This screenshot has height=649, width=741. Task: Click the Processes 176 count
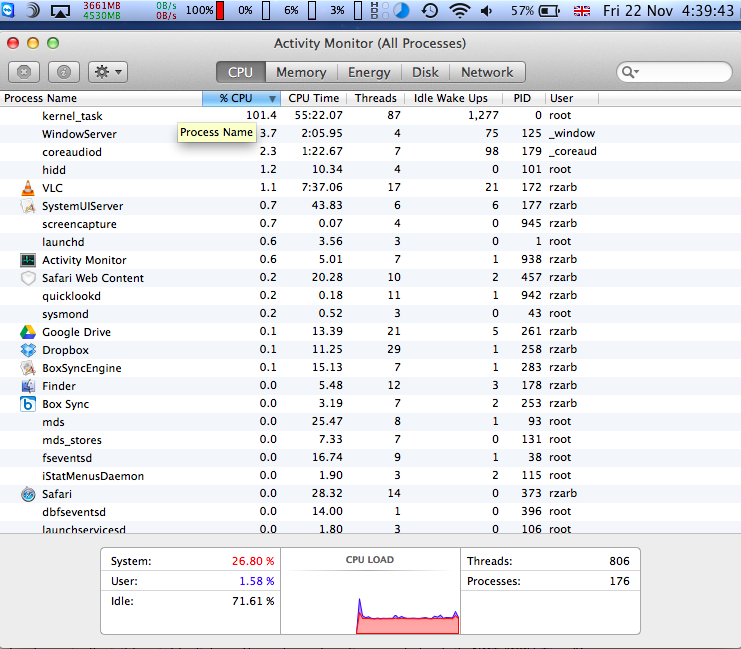619,581
